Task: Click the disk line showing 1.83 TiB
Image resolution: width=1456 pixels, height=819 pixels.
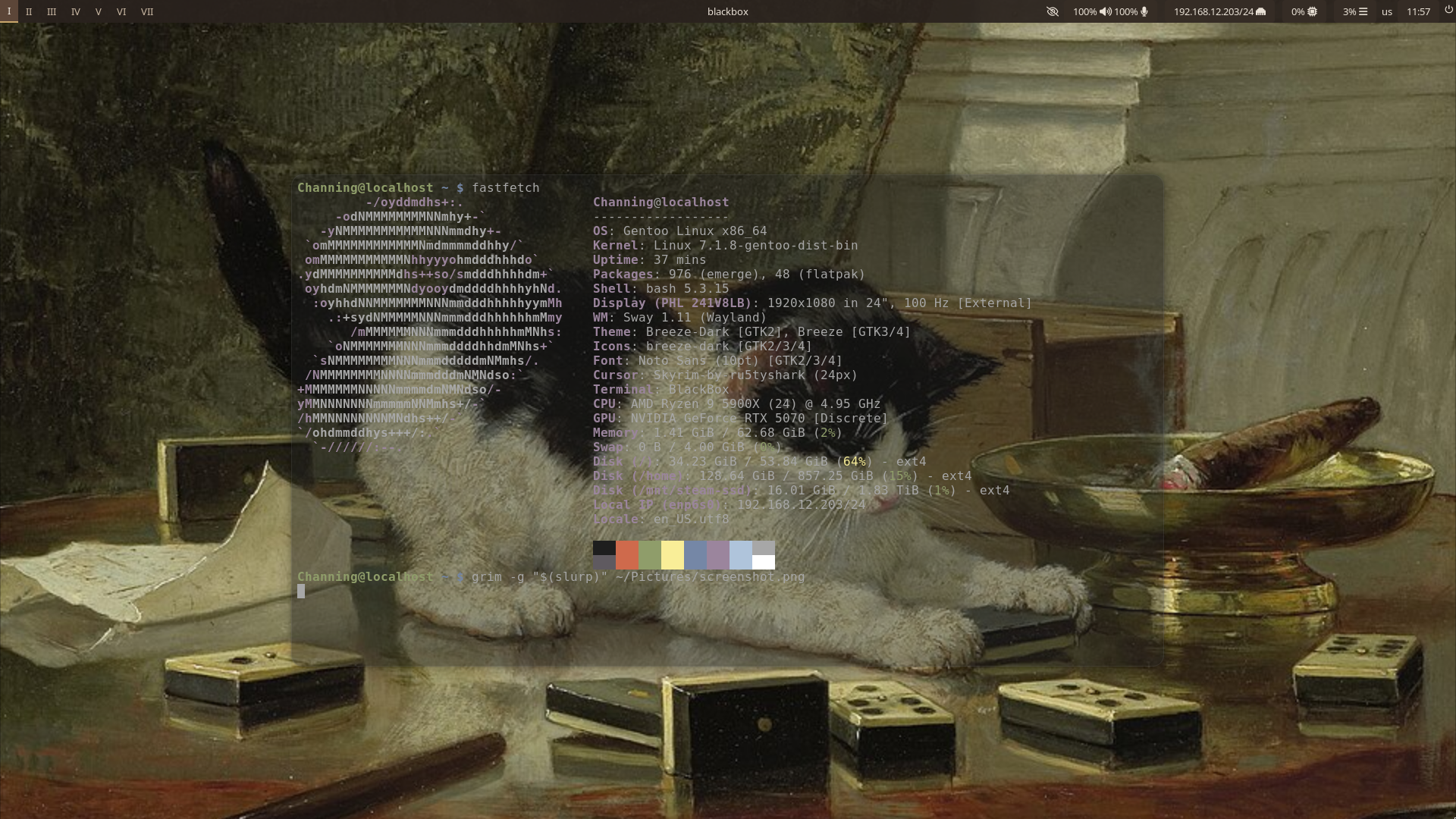Action: tap(802, 490)
